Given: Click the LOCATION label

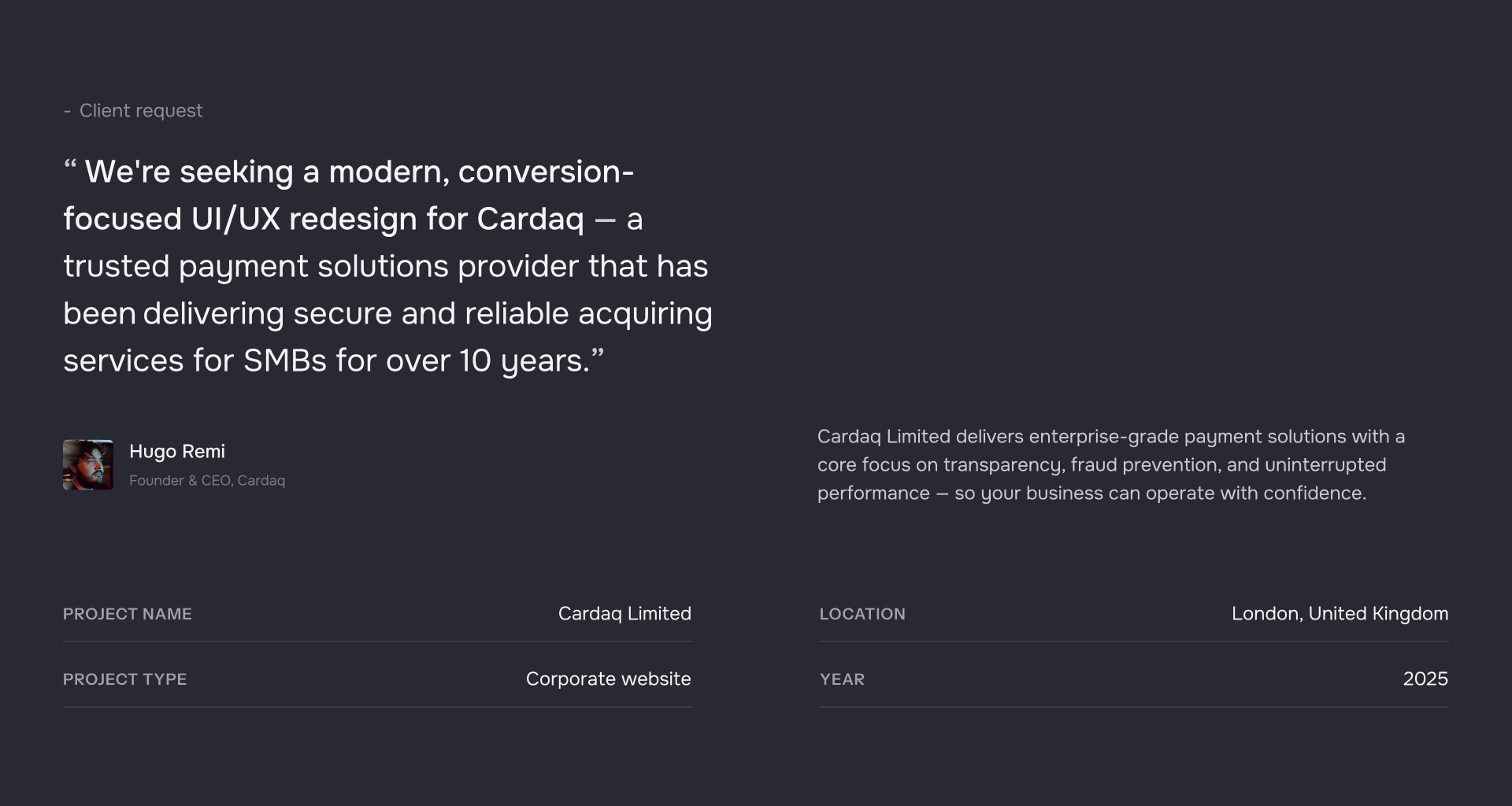Looking at the screenshot, I should coord(862,614).
